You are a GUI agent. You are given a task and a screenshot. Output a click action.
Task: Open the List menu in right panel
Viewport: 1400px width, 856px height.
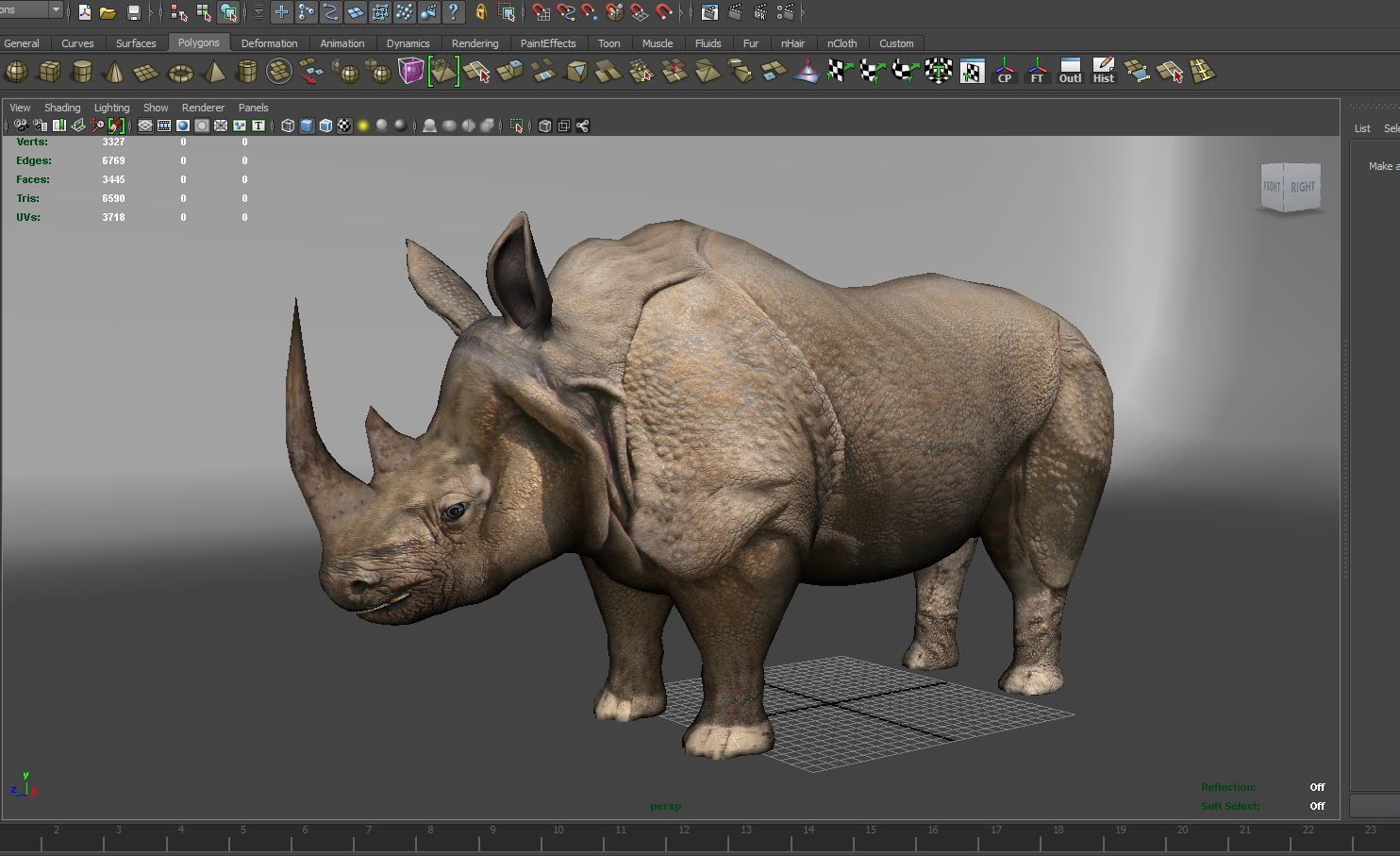(x=1362, y=128)
